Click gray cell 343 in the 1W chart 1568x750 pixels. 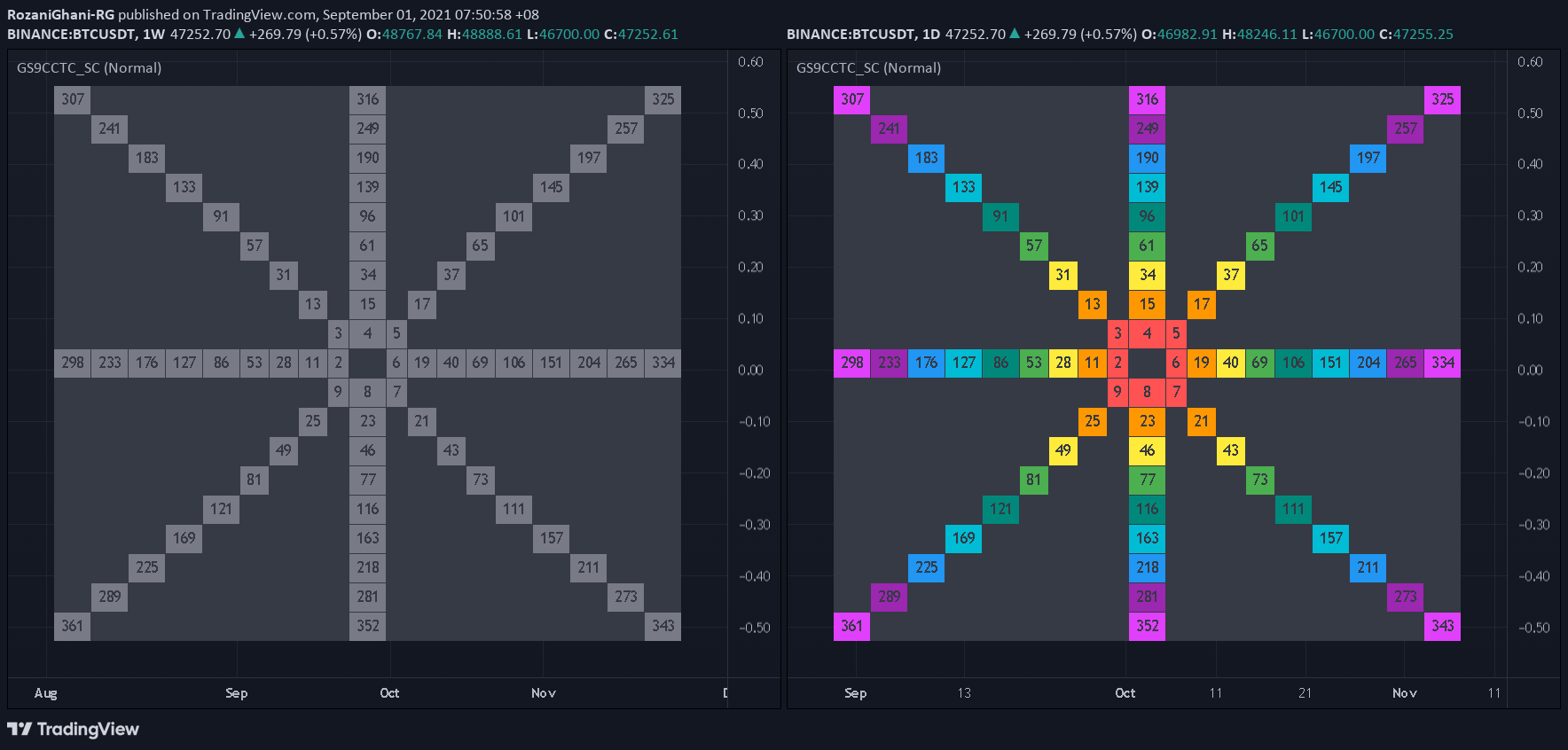(662, 626)
